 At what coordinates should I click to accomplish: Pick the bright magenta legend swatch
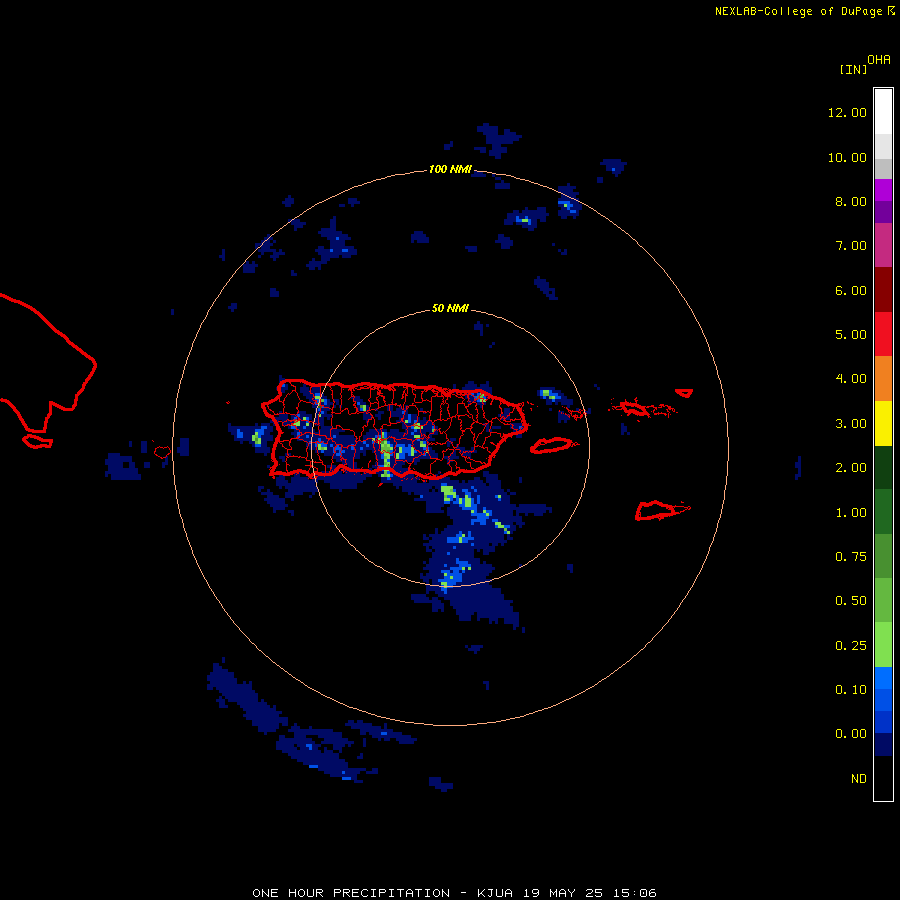pos(883,190)
